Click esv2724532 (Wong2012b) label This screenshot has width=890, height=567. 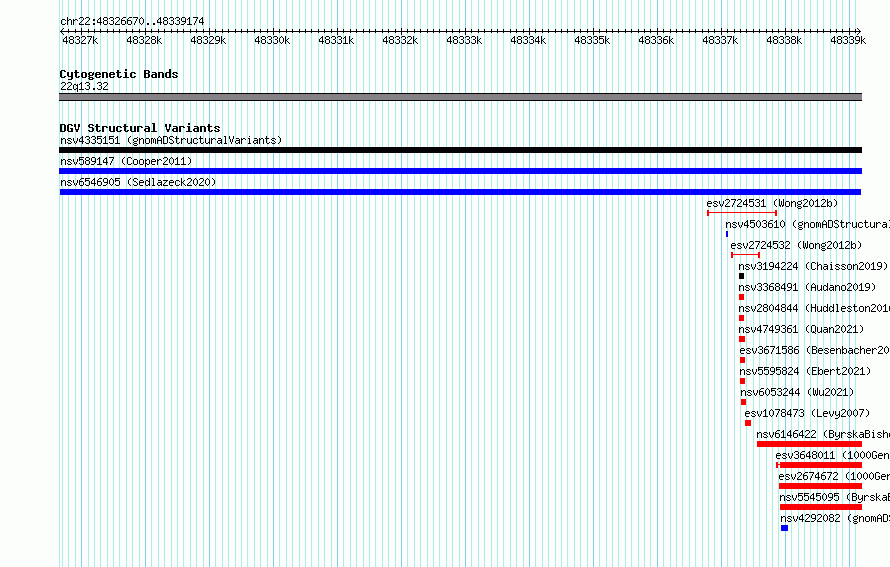pyautogui.click(x=796, y=245)
